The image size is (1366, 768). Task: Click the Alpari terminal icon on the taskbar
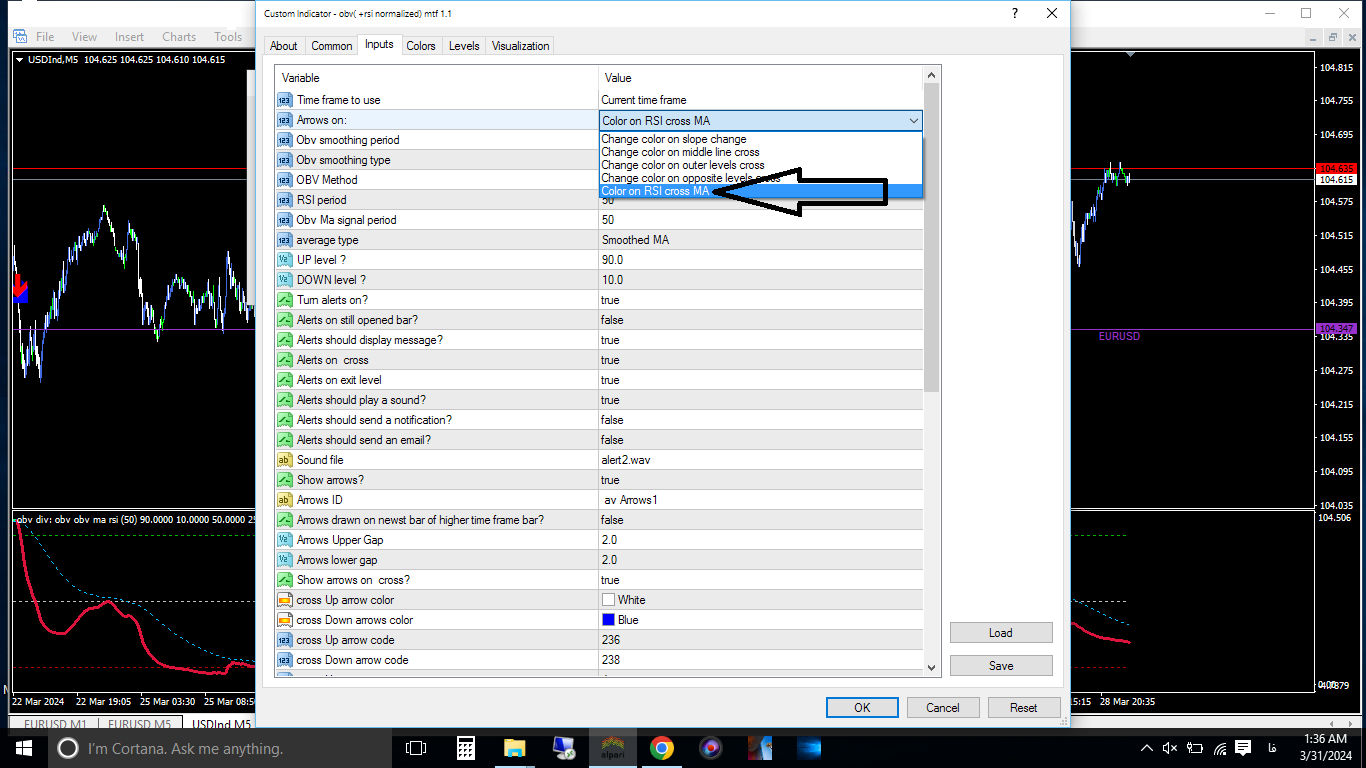pyautogui.click(x=612, y=748)
